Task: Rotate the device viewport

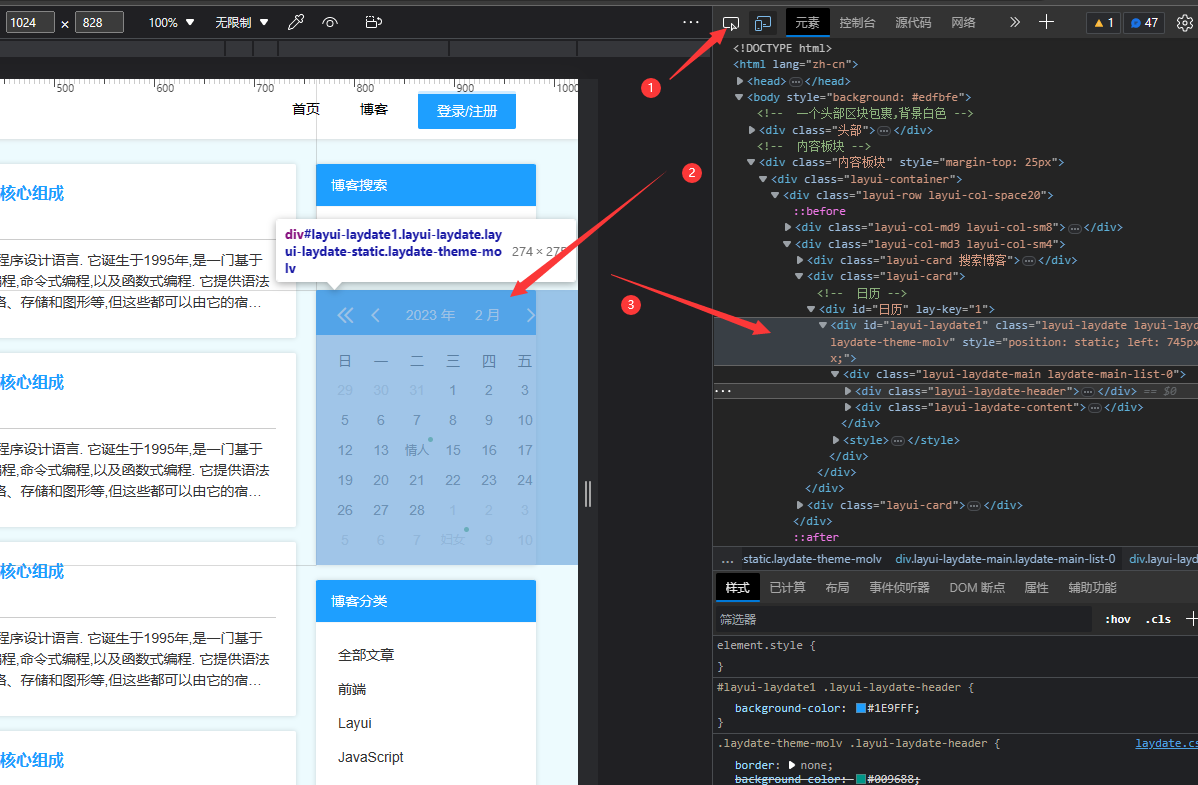Action: click(x=374, y=22)
